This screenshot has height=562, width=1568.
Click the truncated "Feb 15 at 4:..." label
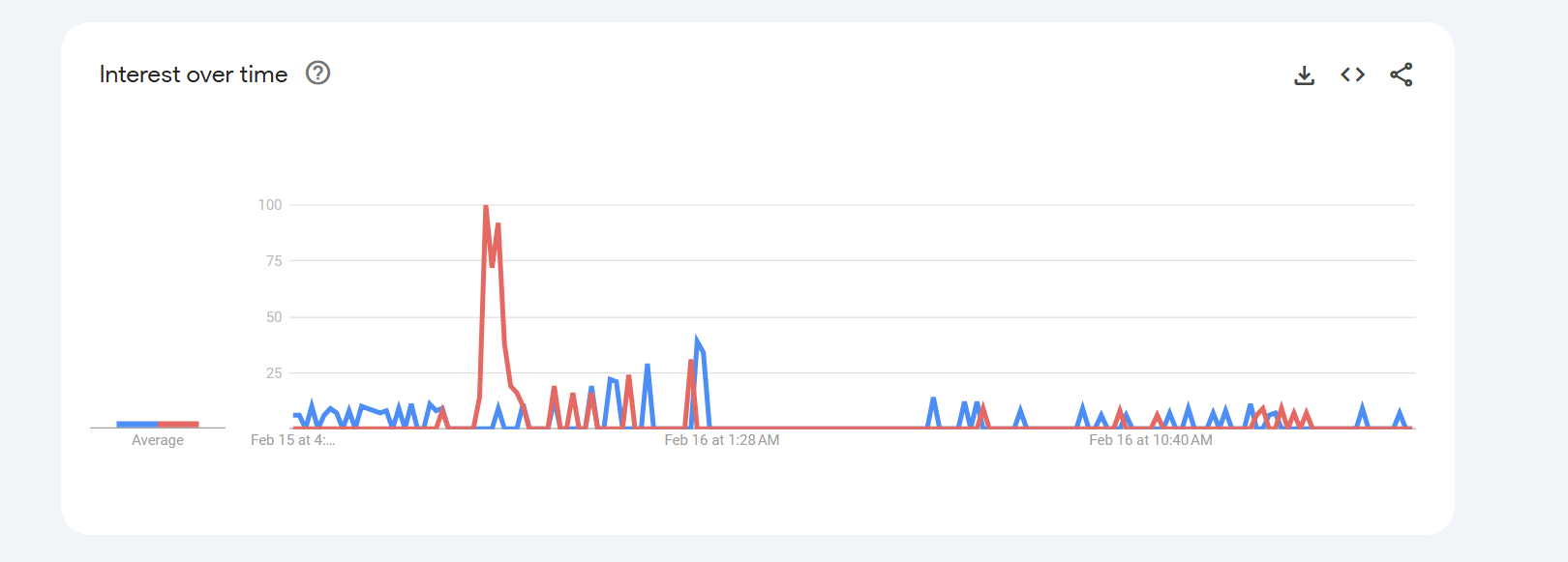click(x=292, y=440)
